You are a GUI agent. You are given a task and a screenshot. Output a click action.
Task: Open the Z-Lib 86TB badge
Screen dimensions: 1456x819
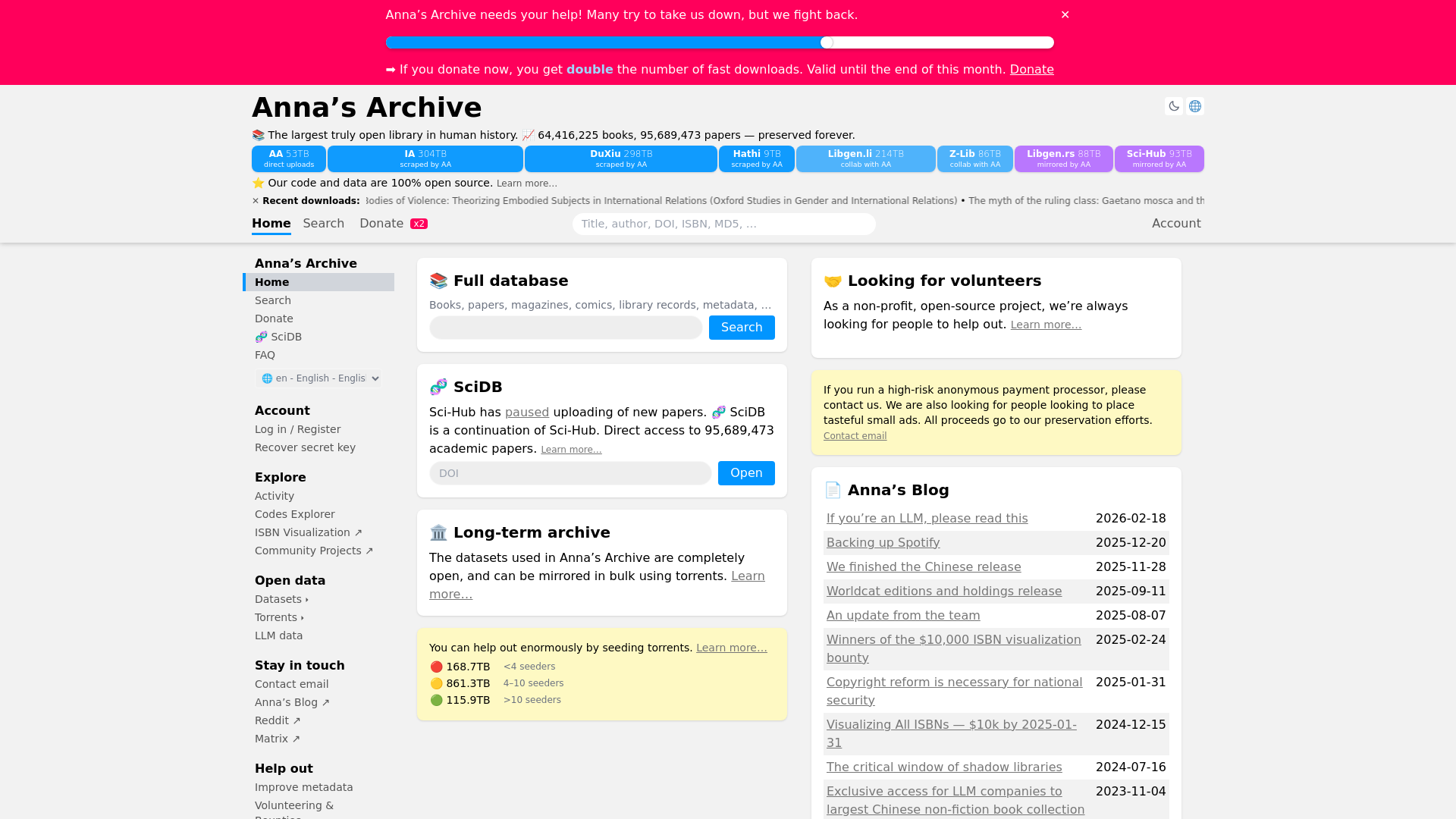975,158
